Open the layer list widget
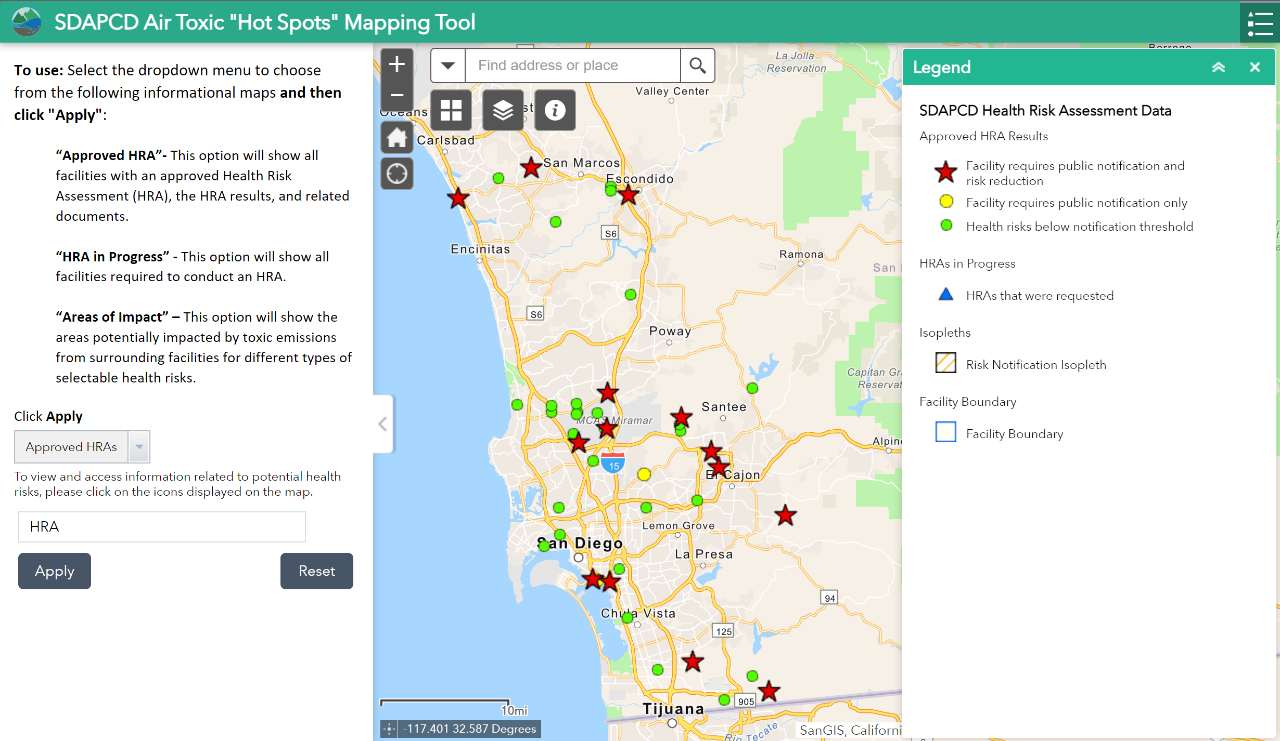The height and width of the screenshot is (741, 1280). [x=503, y=110]
